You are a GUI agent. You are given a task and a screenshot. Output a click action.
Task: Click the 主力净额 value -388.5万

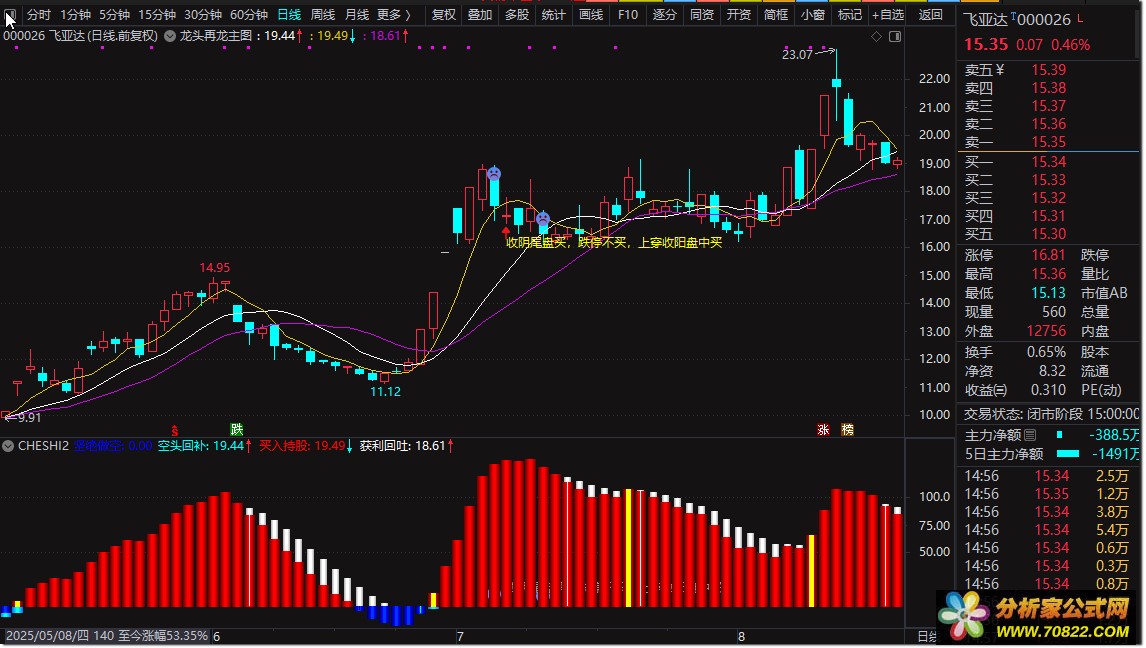[x=1115, y=435]
